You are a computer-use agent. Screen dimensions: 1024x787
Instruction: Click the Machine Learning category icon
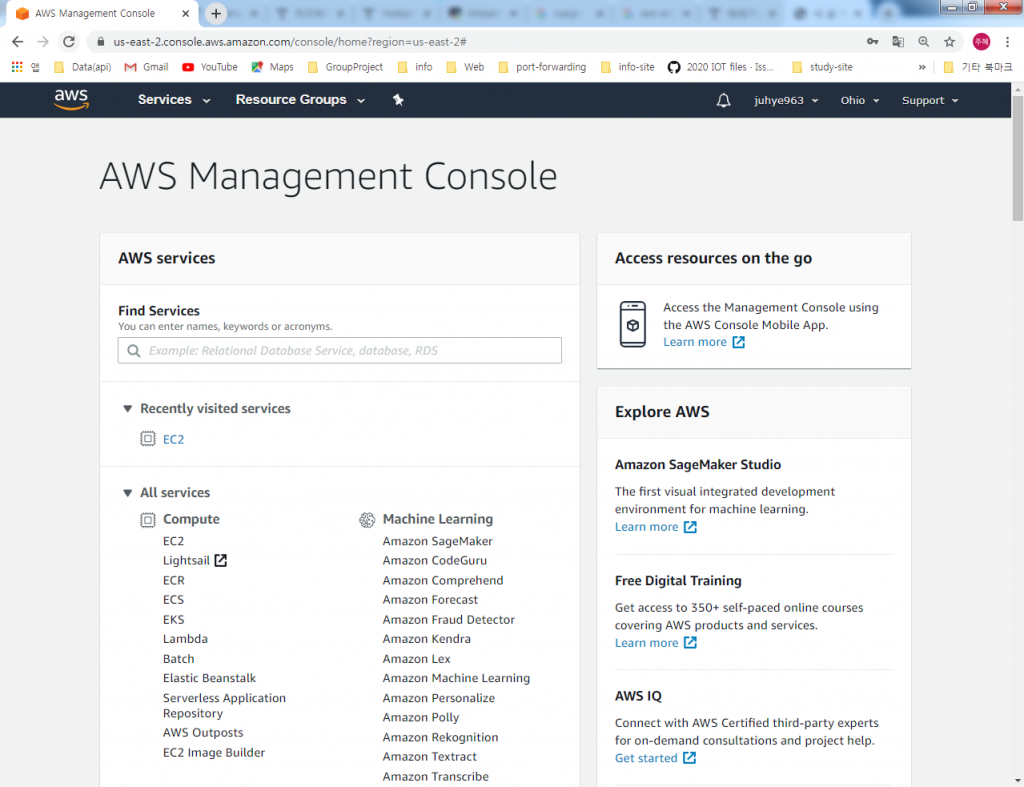coord(367,520)
